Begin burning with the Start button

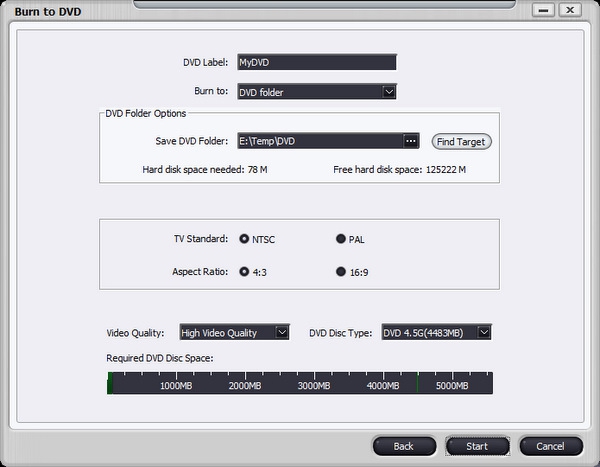coord(477,446)
